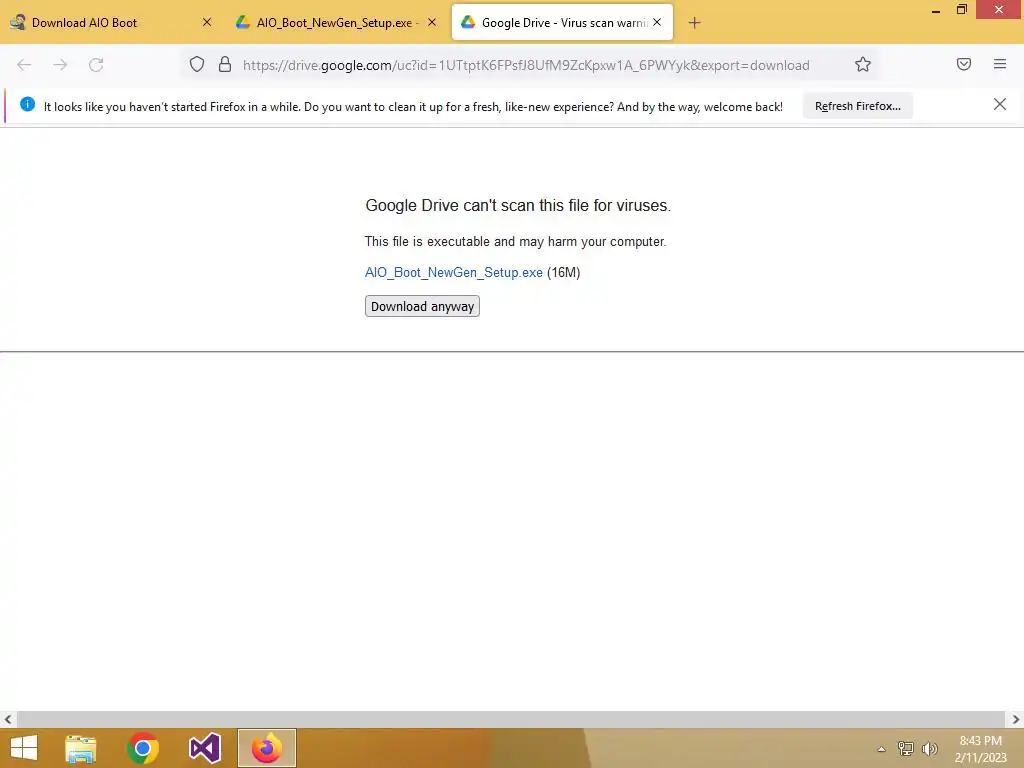Click the Refresh Firefox button
1024x768 pixels.
click(x=857, y=106)
